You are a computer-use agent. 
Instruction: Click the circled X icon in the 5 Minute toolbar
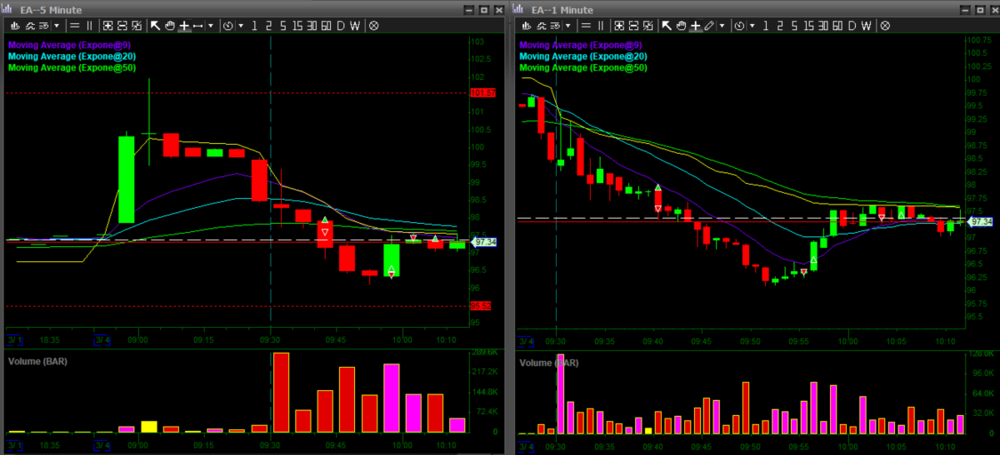[374, 25]
